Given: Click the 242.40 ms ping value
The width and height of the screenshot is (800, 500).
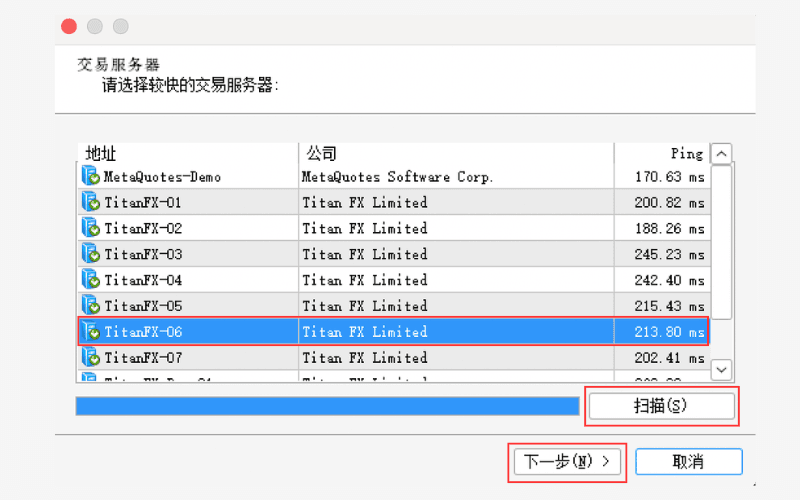Looking at the screenshot, I should (x=669, y=281).
